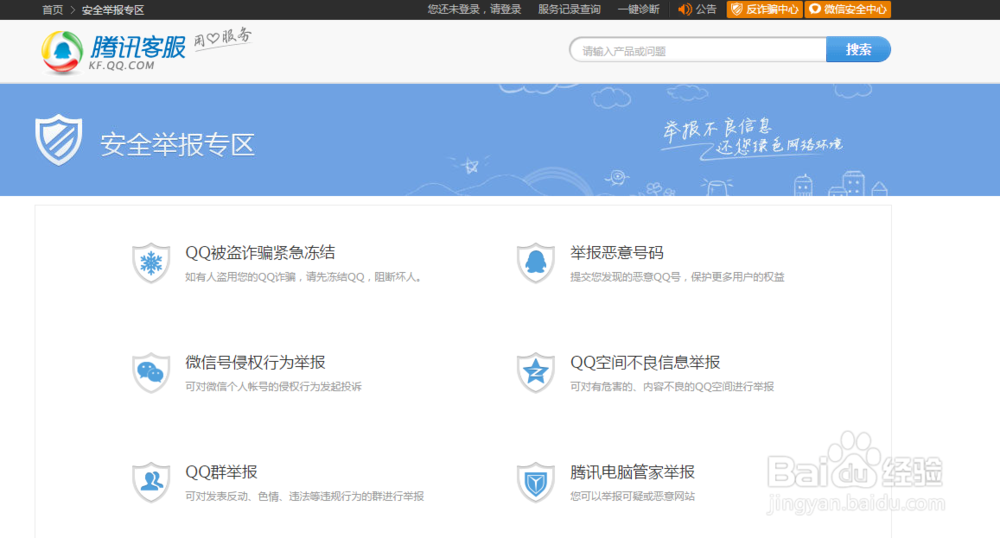Open 微信号侵权行为举报 heading link

(x=255, y=362)
